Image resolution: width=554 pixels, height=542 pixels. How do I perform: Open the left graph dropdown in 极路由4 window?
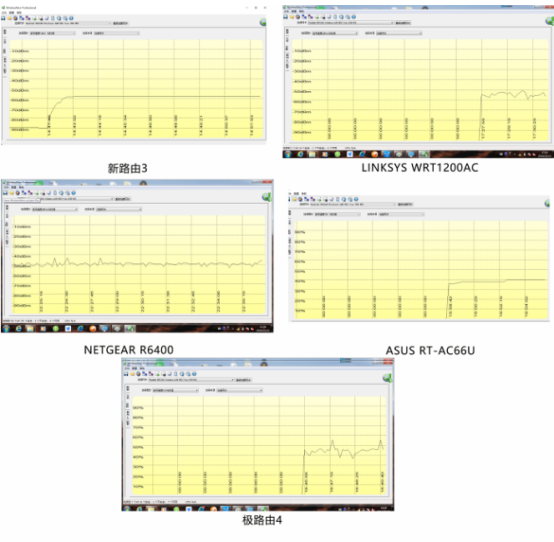176,390
